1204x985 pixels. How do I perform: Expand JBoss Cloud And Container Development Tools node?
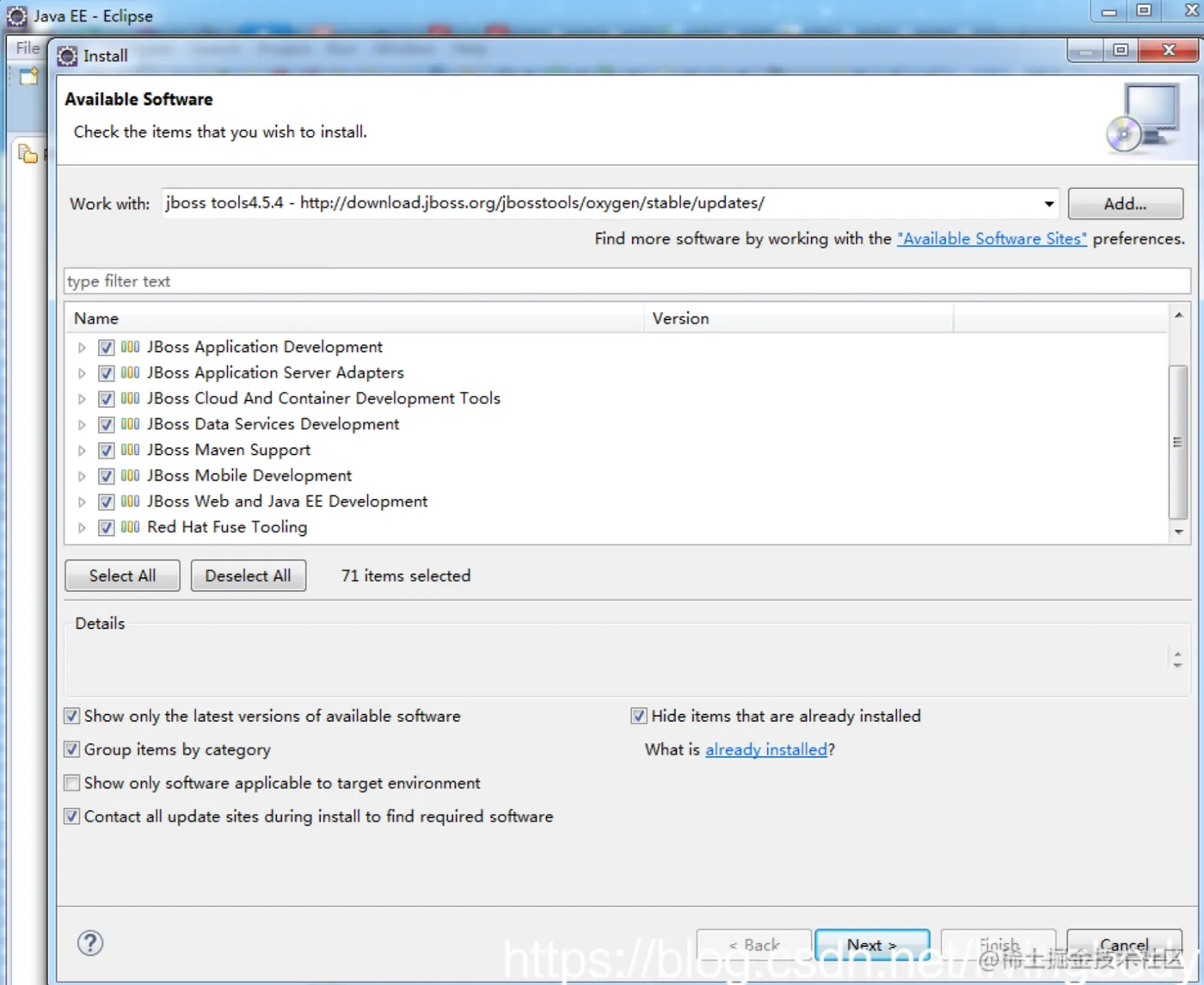tap(82, 399)
